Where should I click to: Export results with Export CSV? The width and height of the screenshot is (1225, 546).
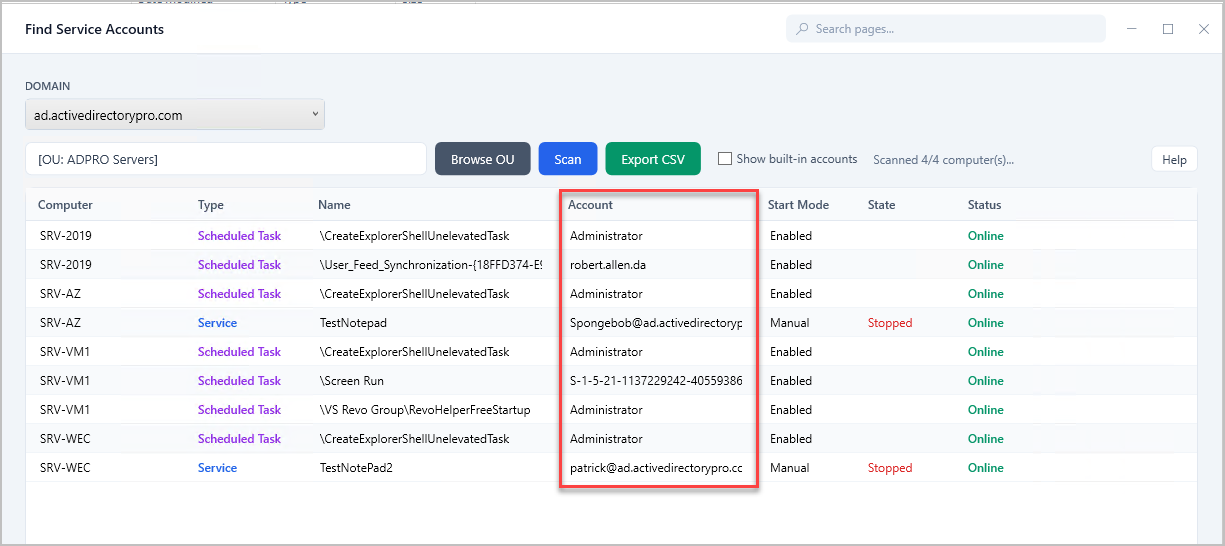652,160
